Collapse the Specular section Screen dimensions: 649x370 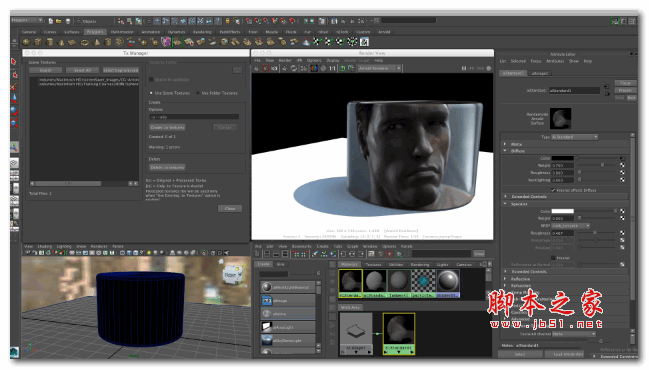tap(505, 204)
